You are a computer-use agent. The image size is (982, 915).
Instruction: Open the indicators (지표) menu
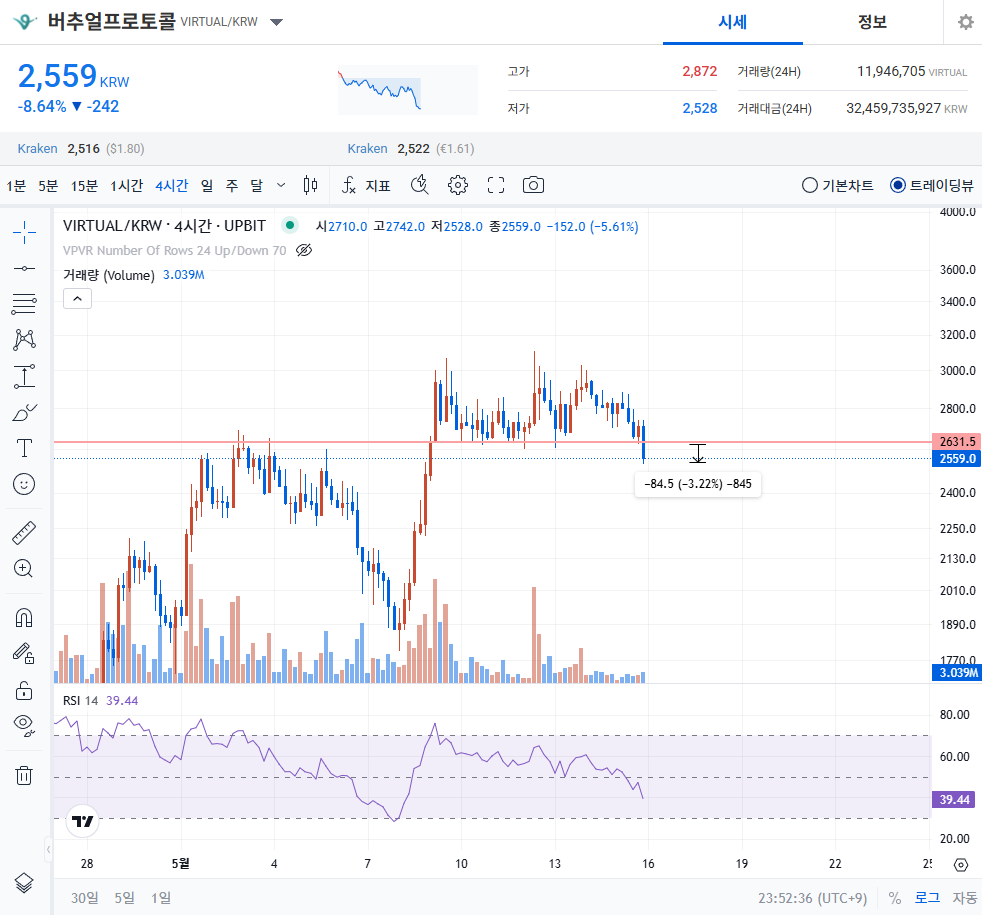pos(366,185)
